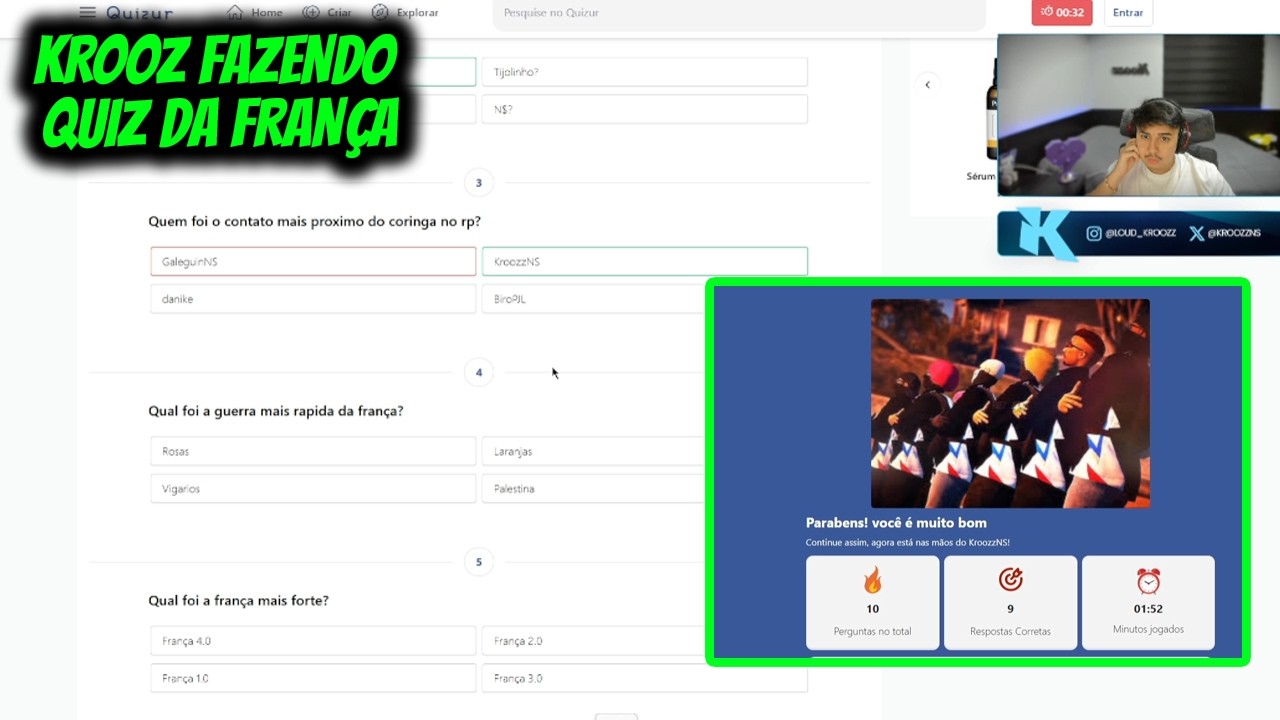Select 'Palestina' for question 4
This screenshot has width=1280, height=720.
tap(594, 489)
